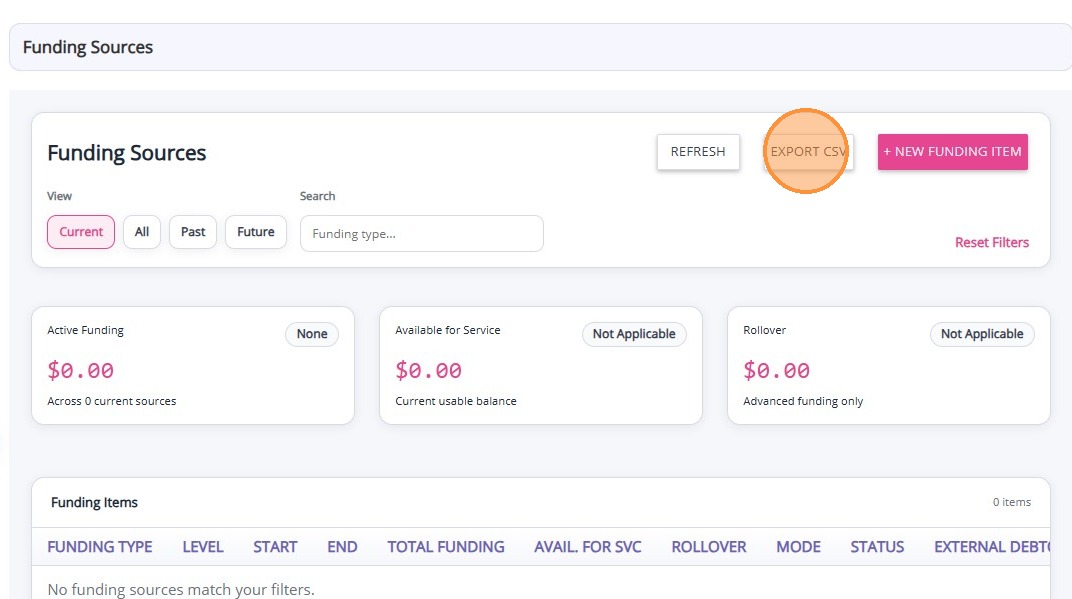Focus the Funding type search field
The height and width of the screenshot is (599, 1072).
(x=422, y=234)
